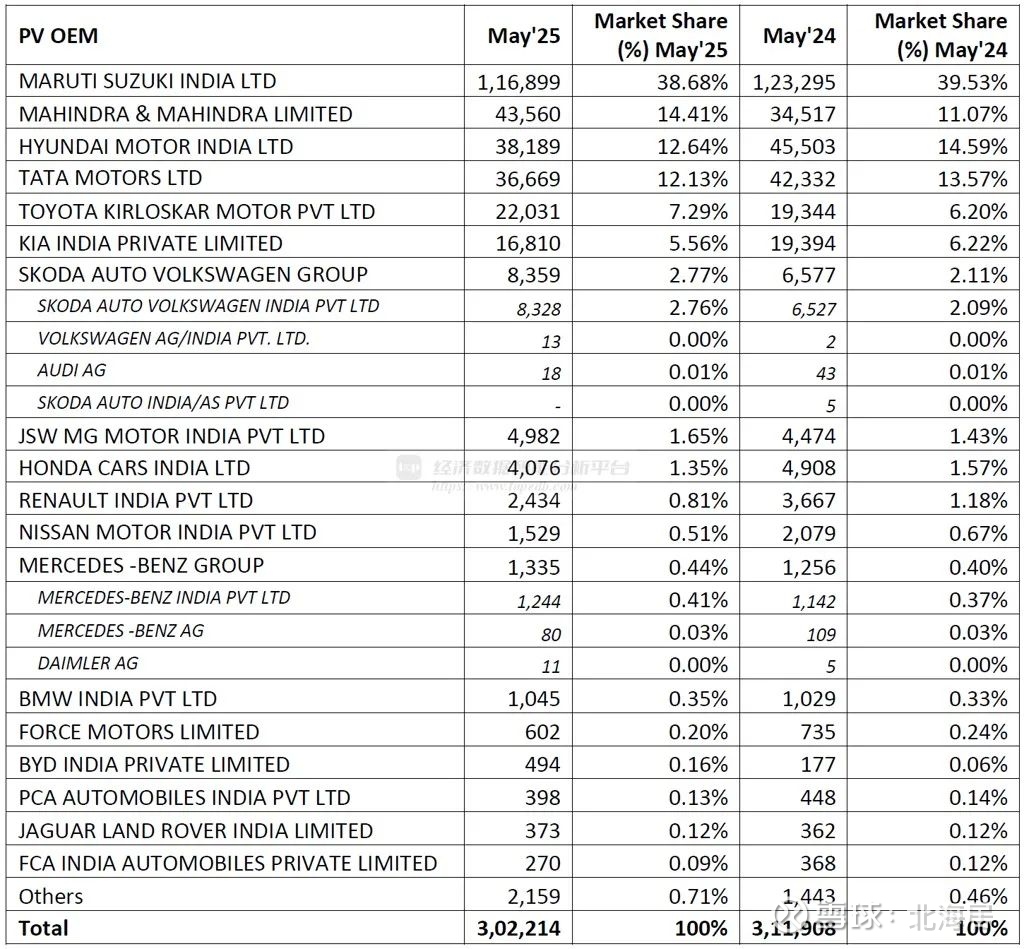Click Mercedes -Benz Group row label
1024x949 pixels.
pos(141,565)
